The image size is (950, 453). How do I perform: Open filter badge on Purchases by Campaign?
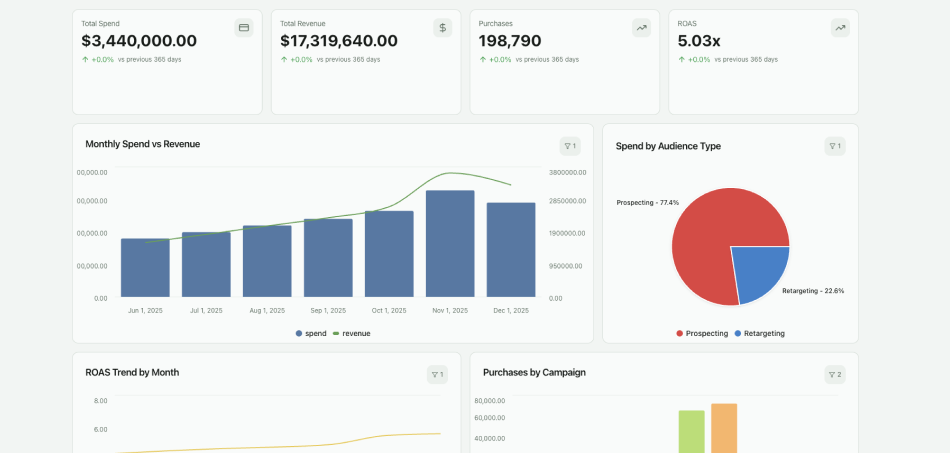(835, 375)
